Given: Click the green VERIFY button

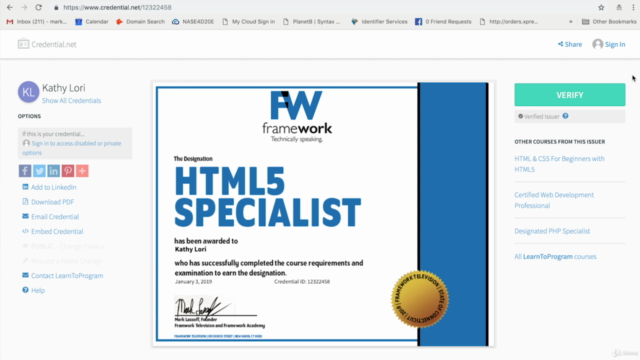Looking at the screenshot, I should [569, 95].
